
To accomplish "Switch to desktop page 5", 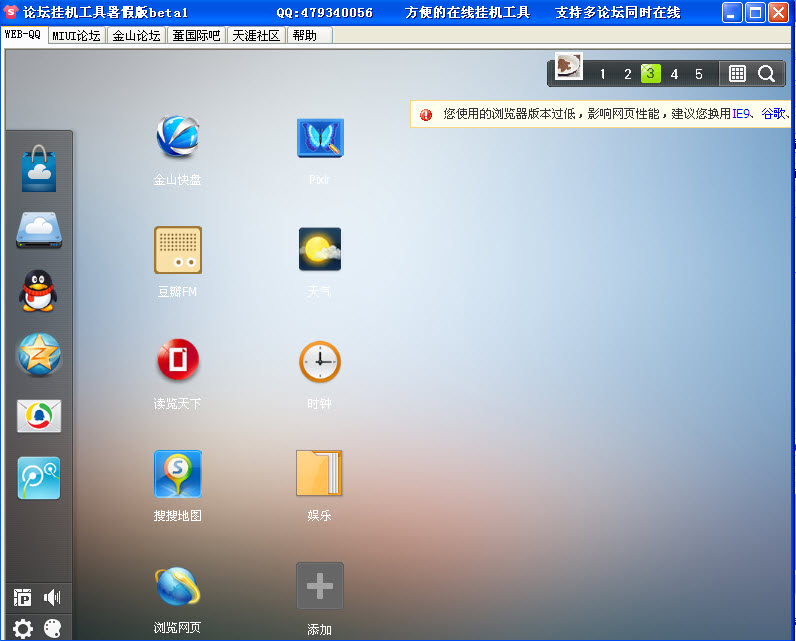I will tap(699, 74).
